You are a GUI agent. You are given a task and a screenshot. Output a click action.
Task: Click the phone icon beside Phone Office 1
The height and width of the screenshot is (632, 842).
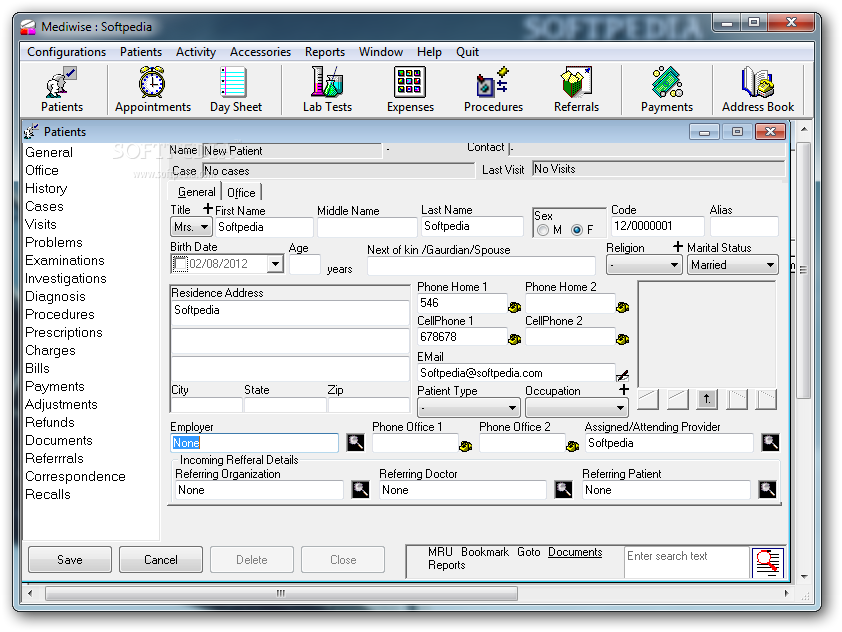466,446
